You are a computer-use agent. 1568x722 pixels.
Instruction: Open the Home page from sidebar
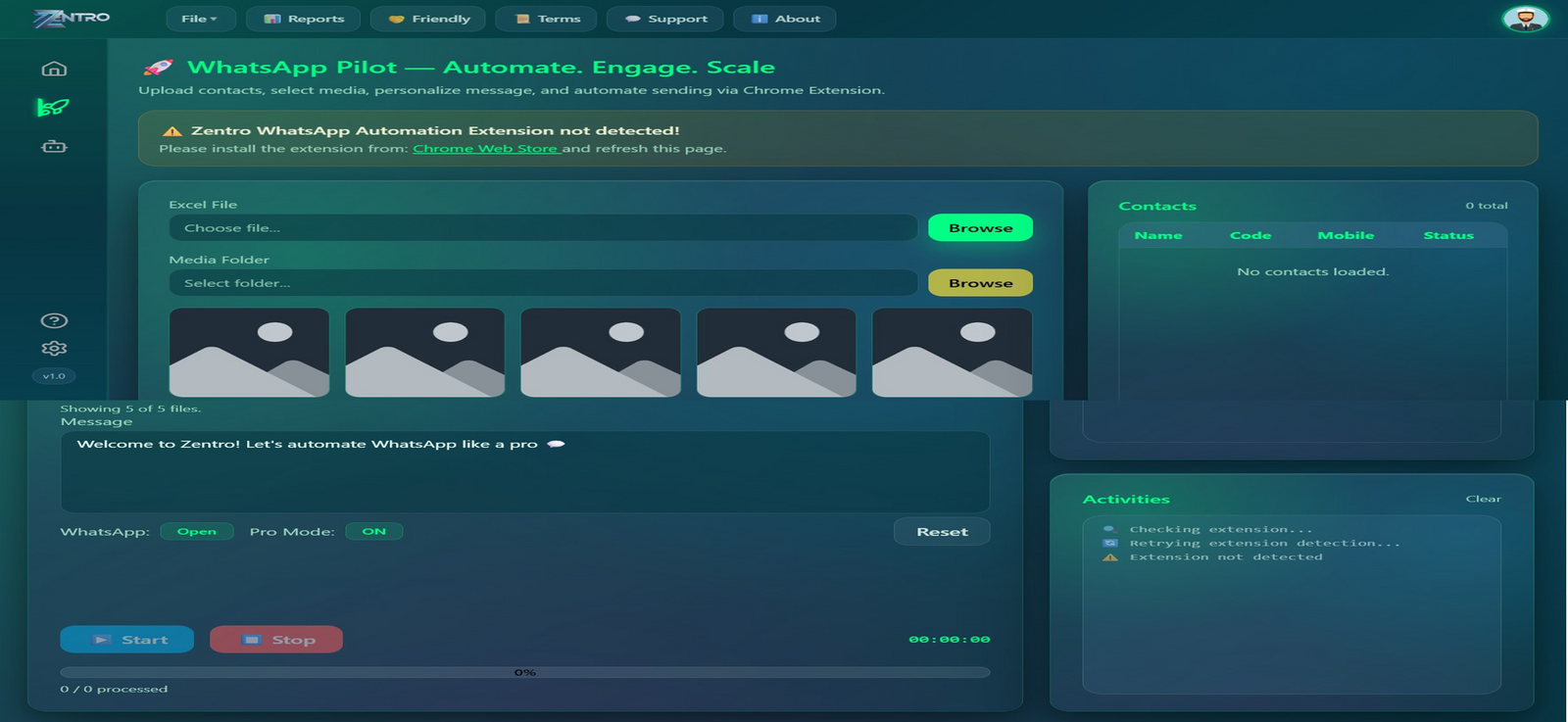55,69
